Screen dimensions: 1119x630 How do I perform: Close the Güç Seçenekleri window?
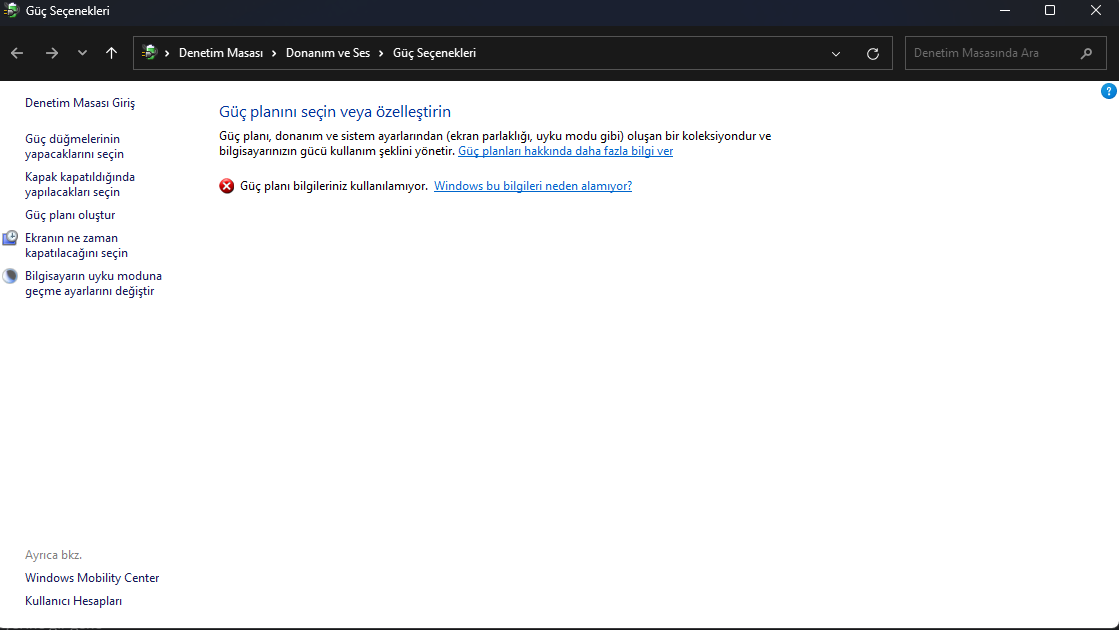click(1095, 11)
